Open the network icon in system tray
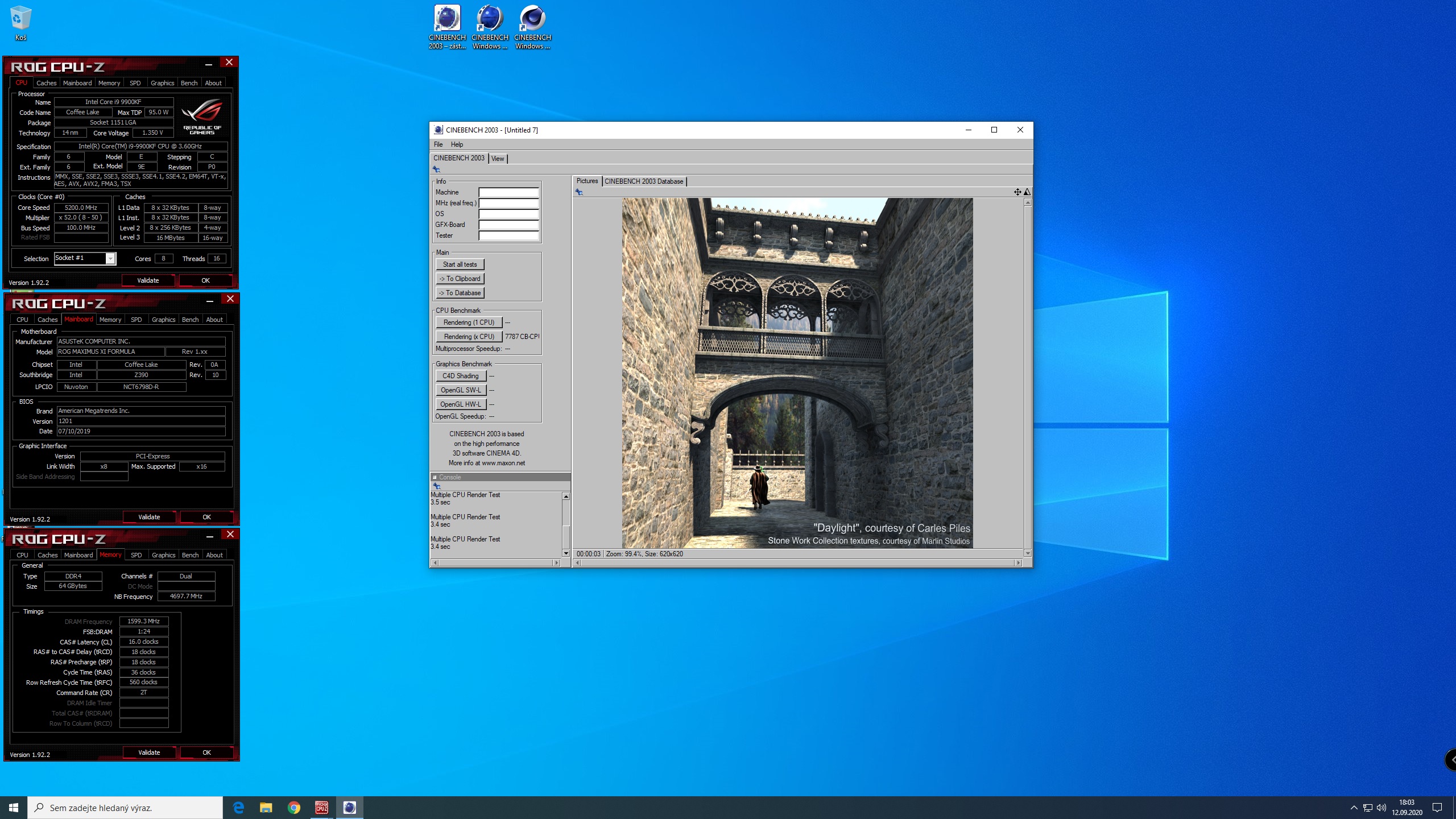This screenshot has width=1456, height=819. coord(1368,808)
